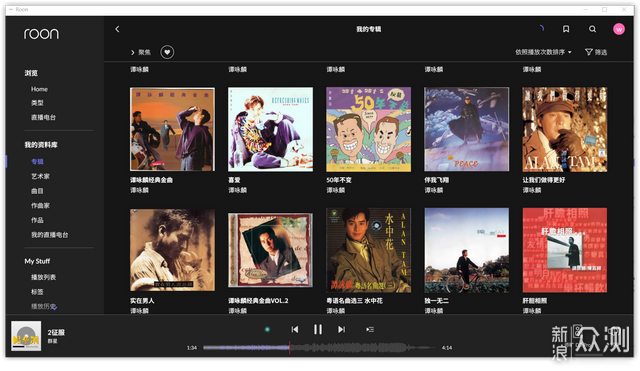This screenshot has width=640, height=371.
Task: Open 播放历史 history in sidebar
Action: (44, 306)
